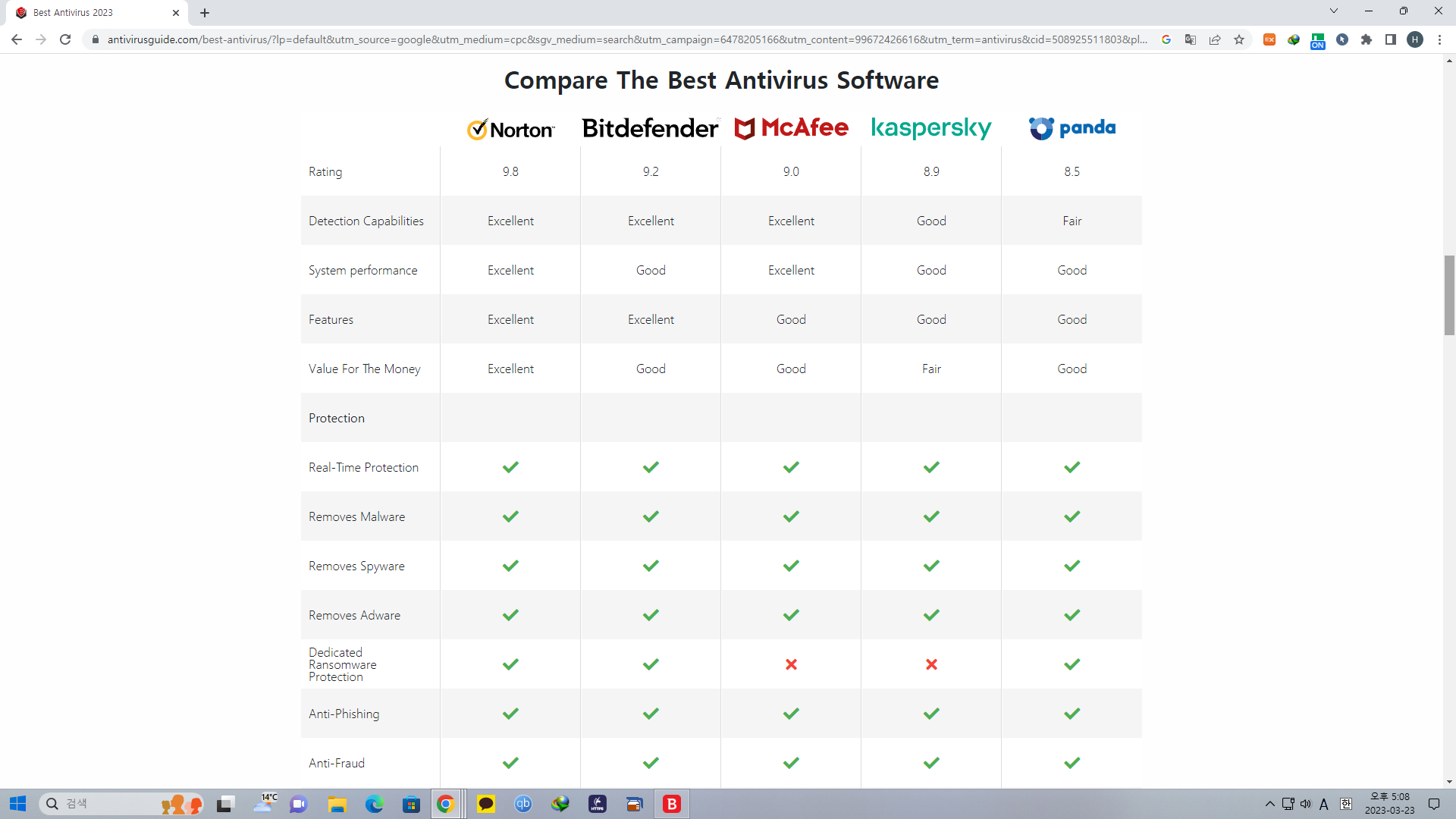
Task: Click the Anti-Phishing row label
Action: coord(344,714)
